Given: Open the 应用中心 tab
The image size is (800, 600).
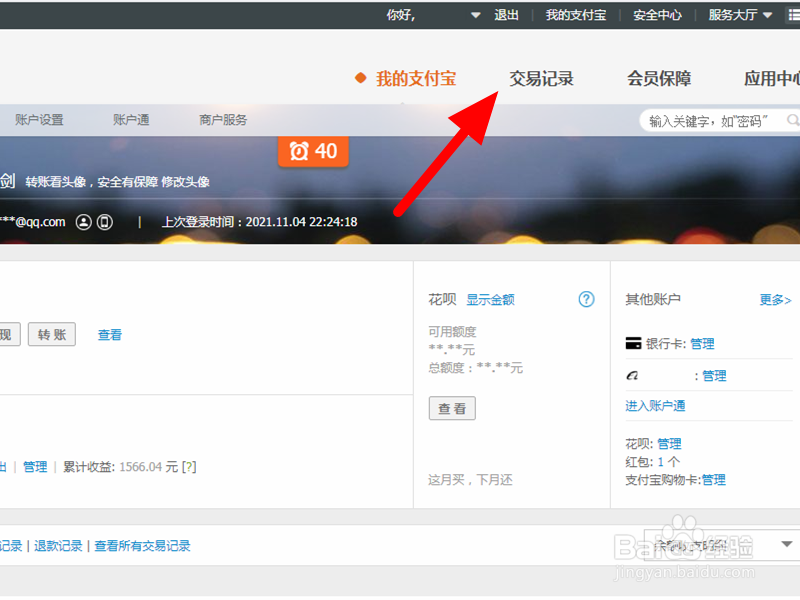Looking at the screenshot, I should (x=772, y=79).
